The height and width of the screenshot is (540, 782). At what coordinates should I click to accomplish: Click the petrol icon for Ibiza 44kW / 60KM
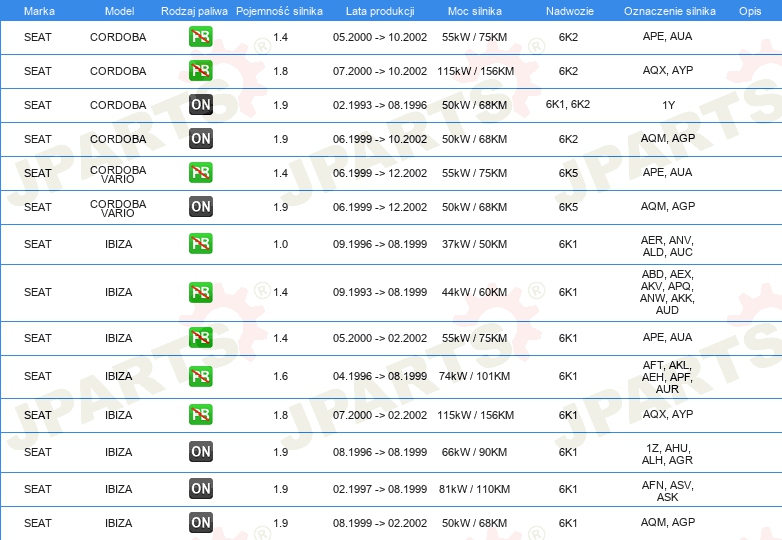[200, 292]
